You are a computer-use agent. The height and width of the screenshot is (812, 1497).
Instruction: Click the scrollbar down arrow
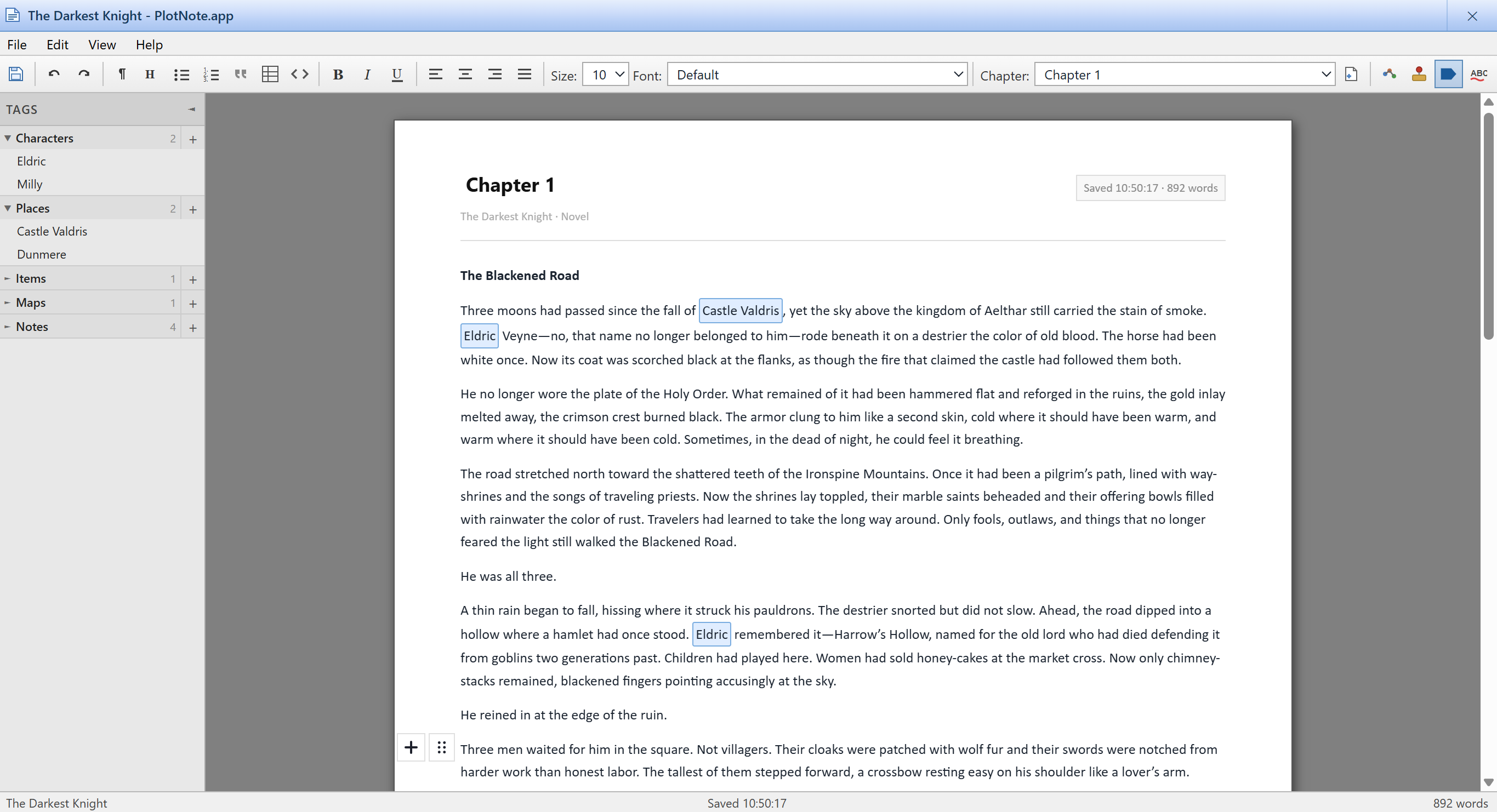coord(1488,782)
